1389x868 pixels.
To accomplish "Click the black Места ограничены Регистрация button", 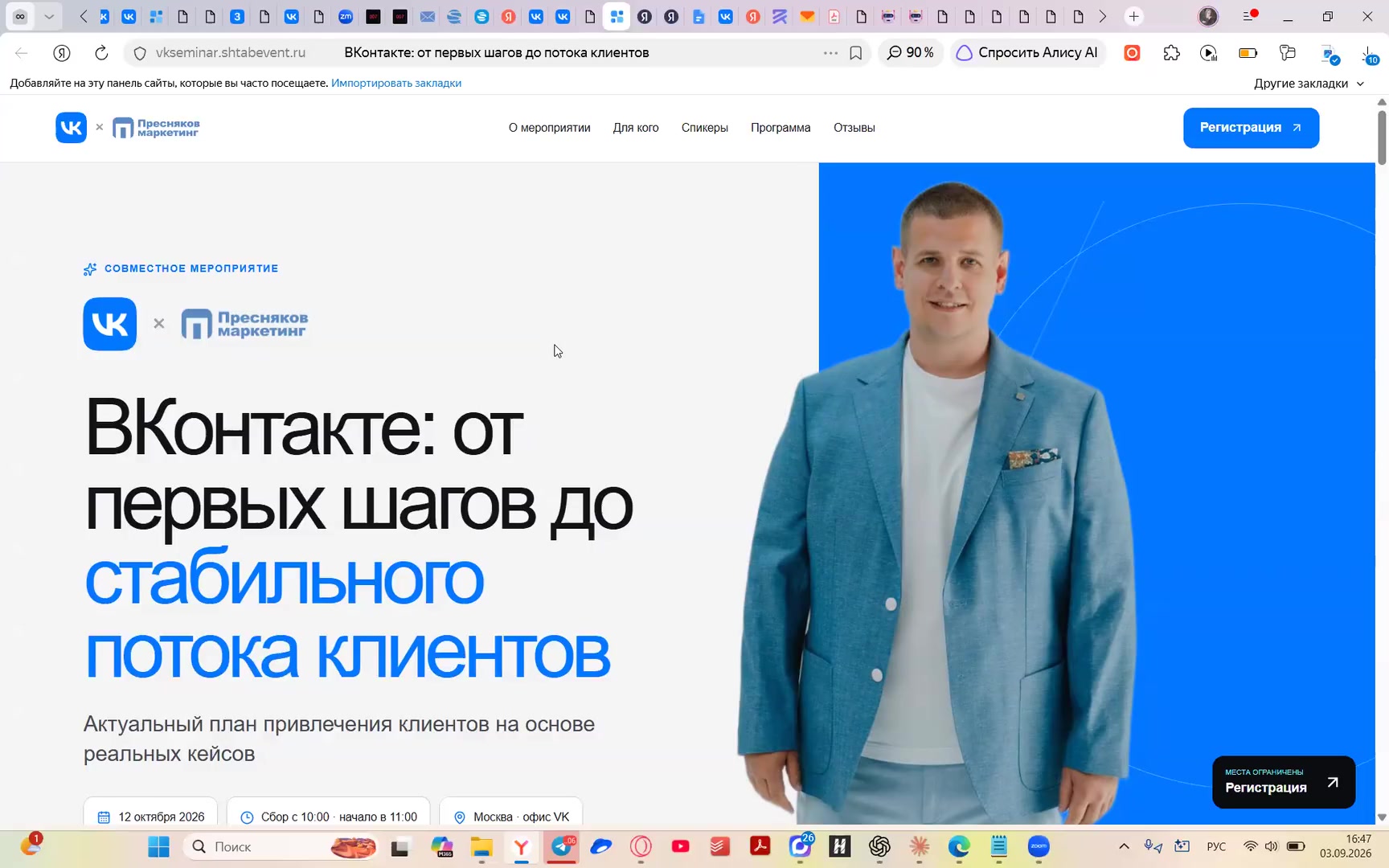I will point(1284,782).
